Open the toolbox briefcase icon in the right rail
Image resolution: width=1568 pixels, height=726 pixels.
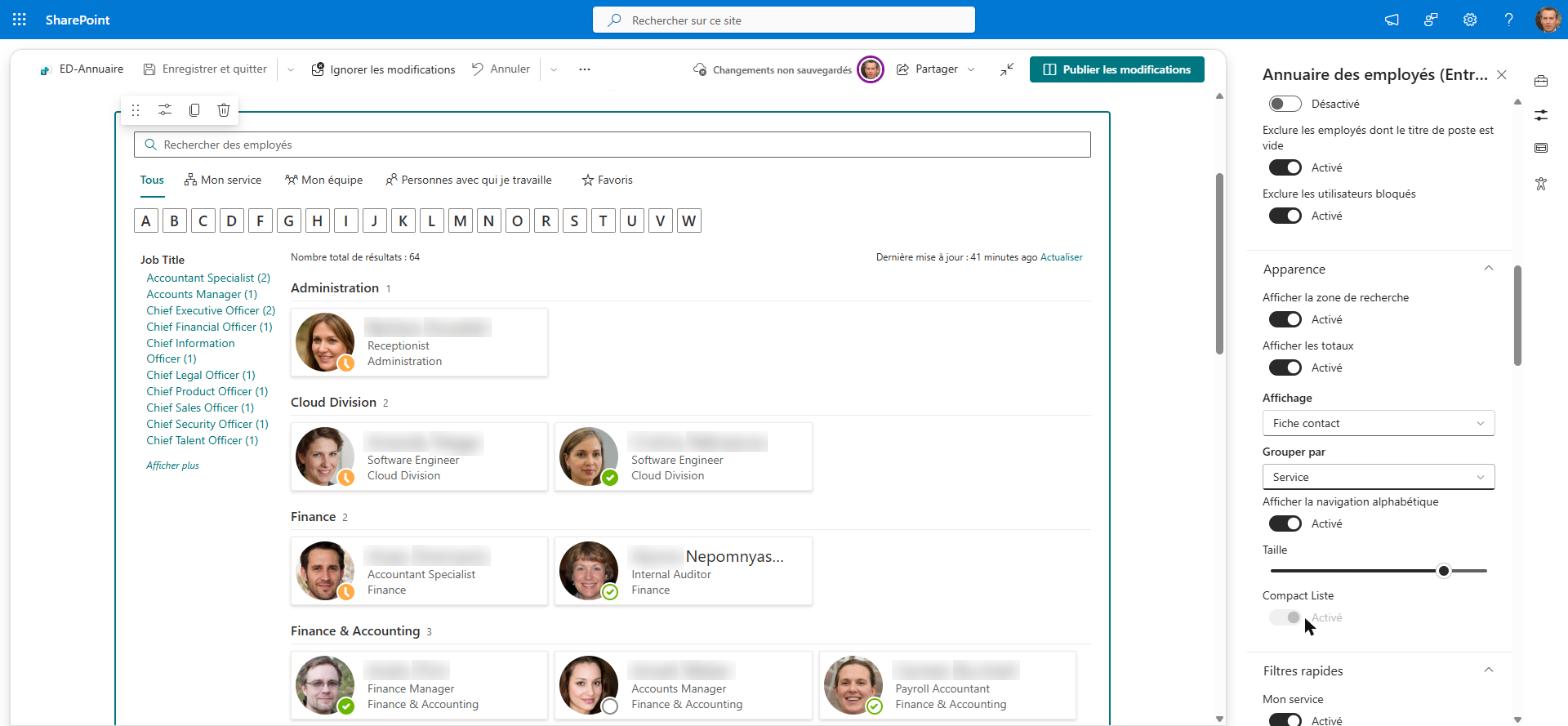1541,80
